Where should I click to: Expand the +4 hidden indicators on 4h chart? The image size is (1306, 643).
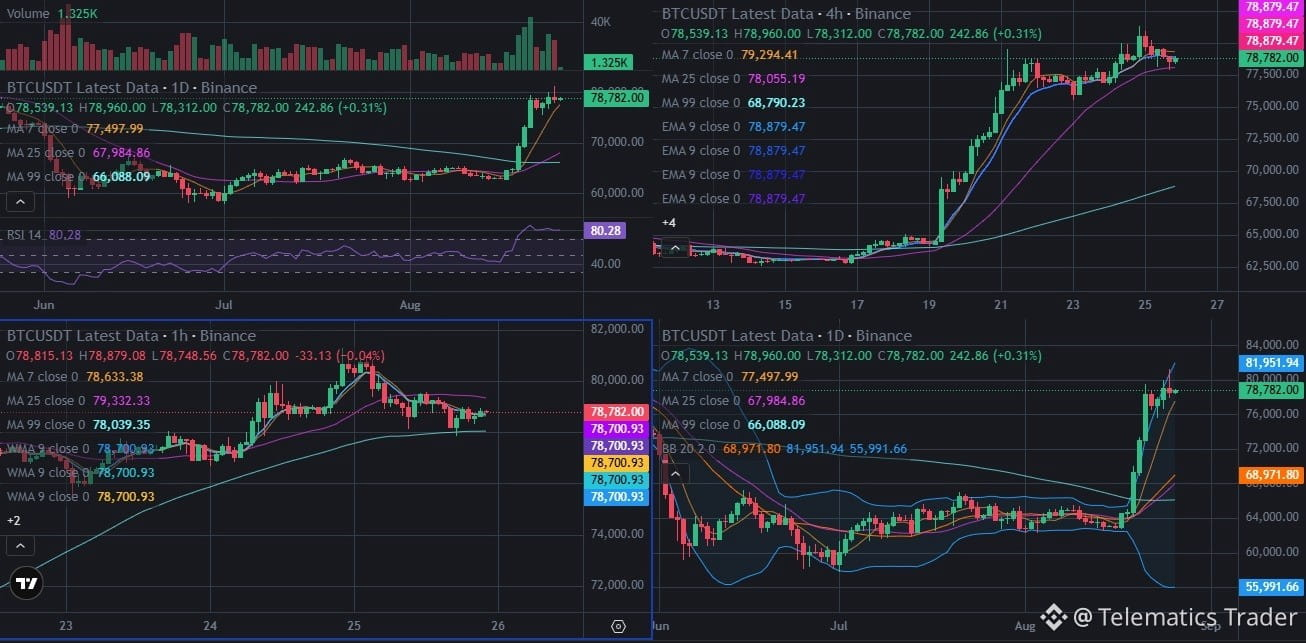tap(669, 222)
